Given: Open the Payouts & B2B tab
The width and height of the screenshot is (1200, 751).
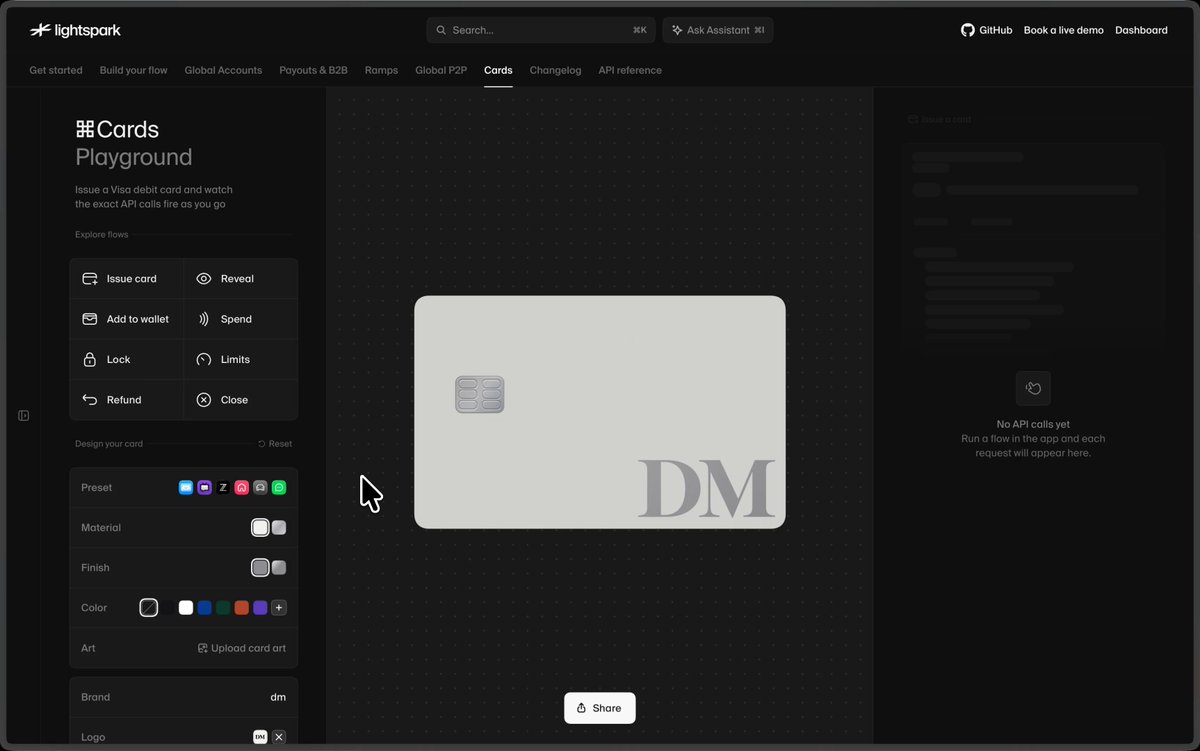Looking at the screenshot, I should click(314, 70).
